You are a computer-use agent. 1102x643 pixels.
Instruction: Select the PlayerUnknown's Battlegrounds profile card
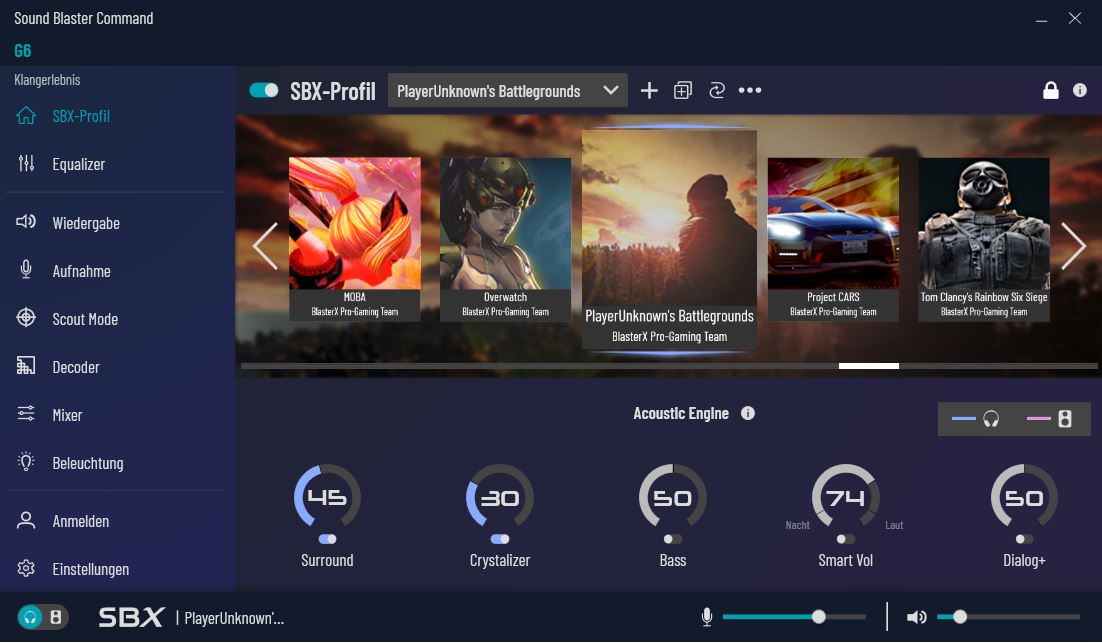[669, 239]
